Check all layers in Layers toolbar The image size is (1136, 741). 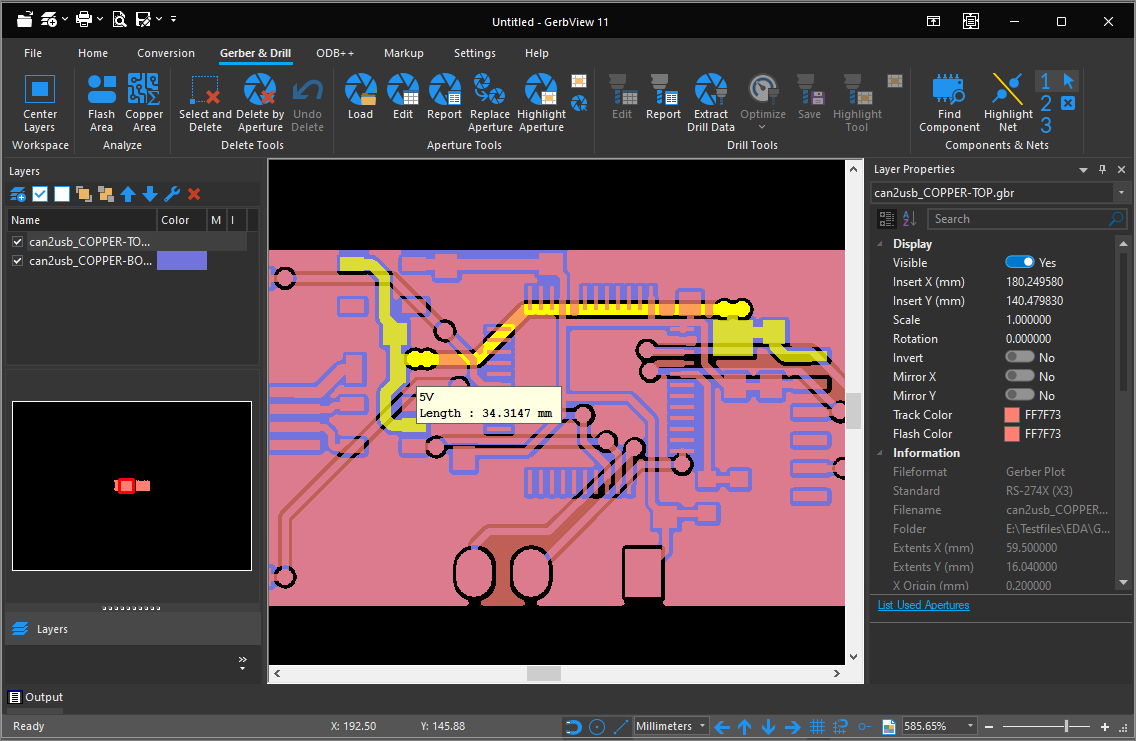point(40,194)
